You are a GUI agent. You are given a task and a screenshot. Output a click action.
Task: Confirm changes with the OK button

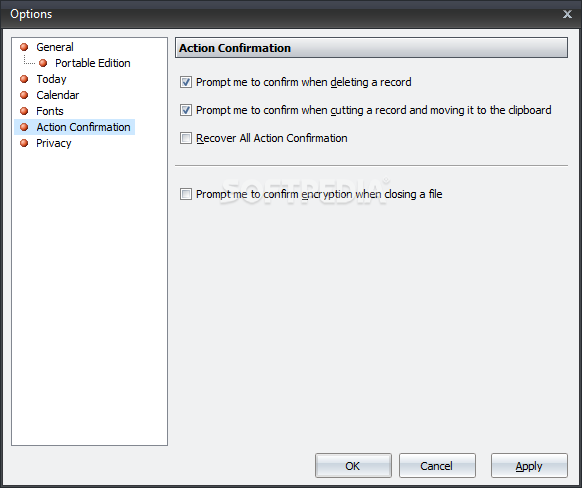coord(353,466)
